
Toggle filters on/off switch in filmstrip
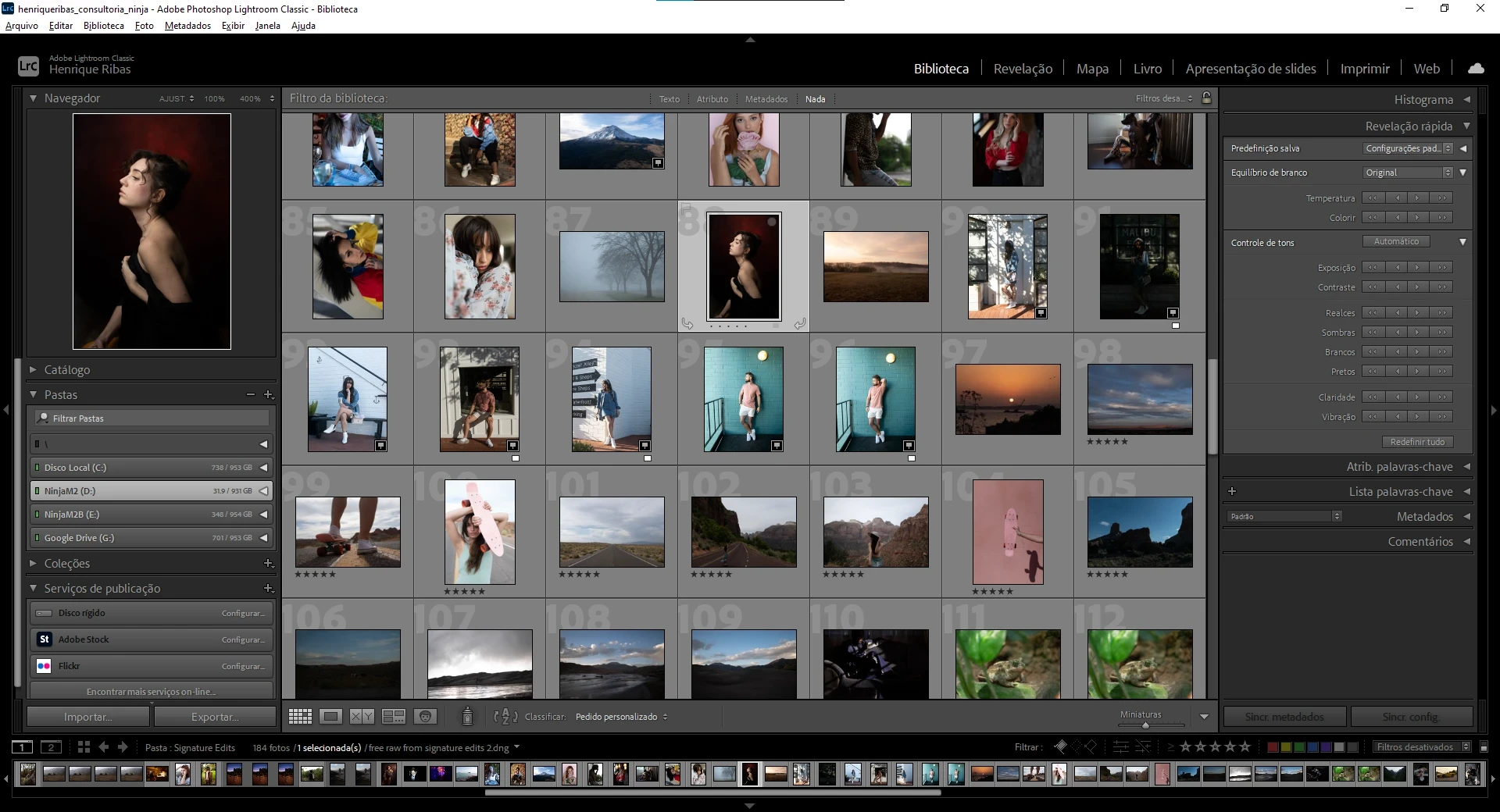(x=1484, y=747)
